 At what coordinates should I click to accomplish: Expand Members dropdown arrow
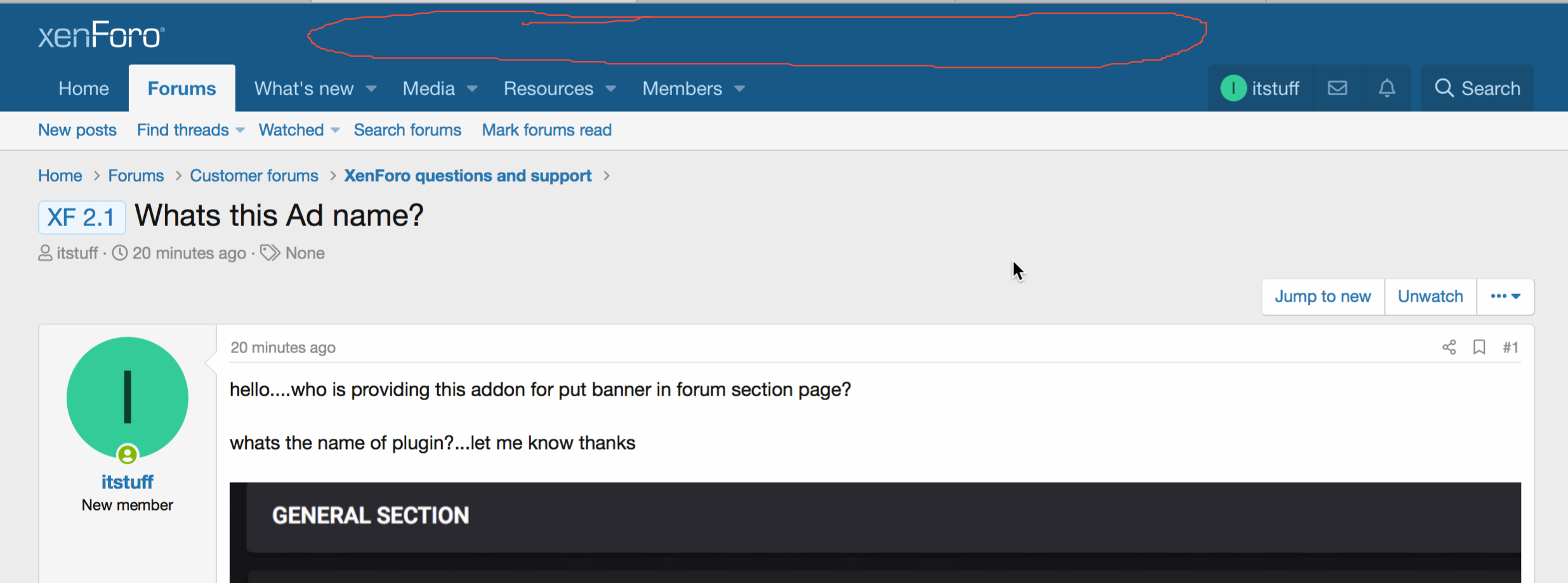tap(739, 89)
